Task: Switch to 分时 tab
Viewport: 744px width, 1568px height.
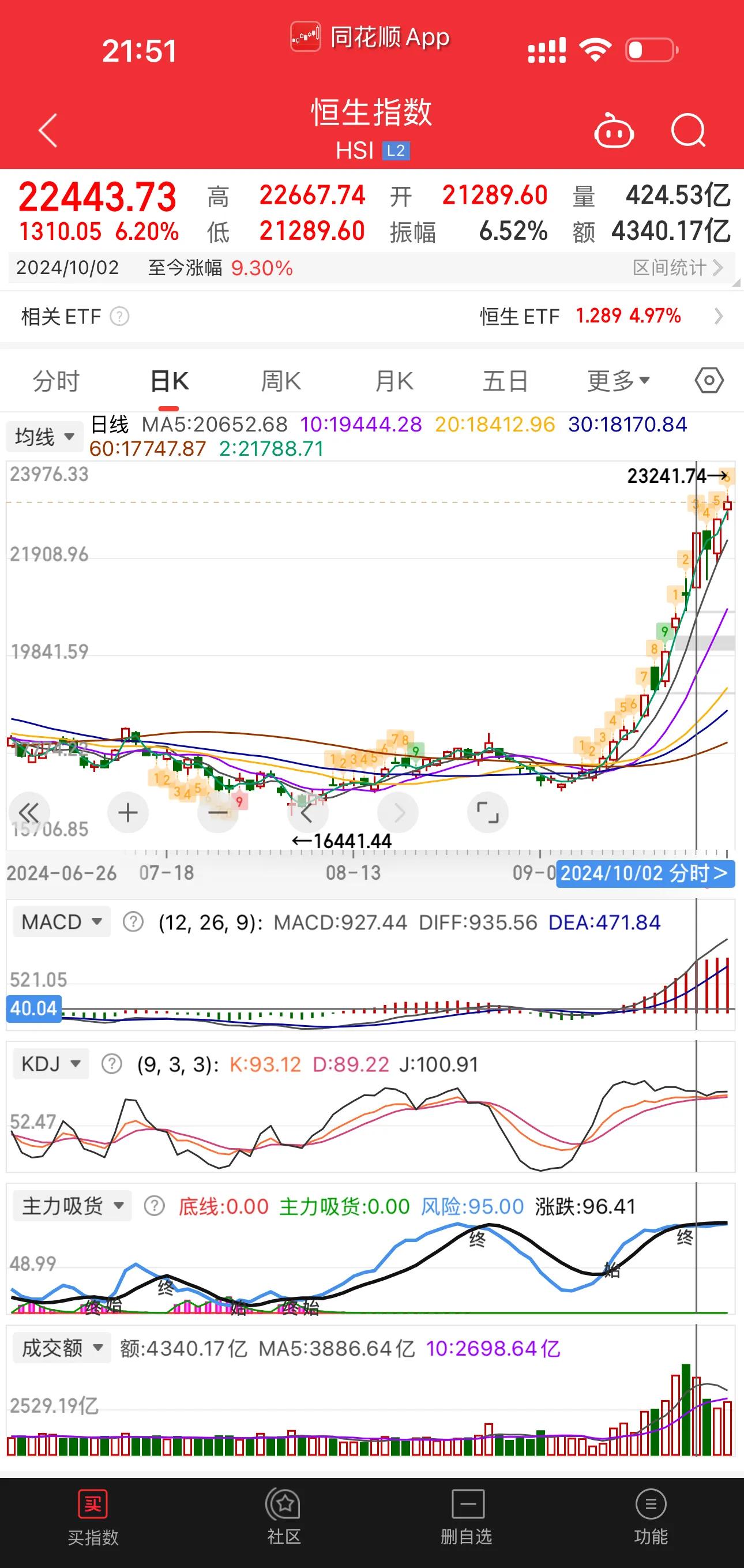Action: click(x=57, y=381)
